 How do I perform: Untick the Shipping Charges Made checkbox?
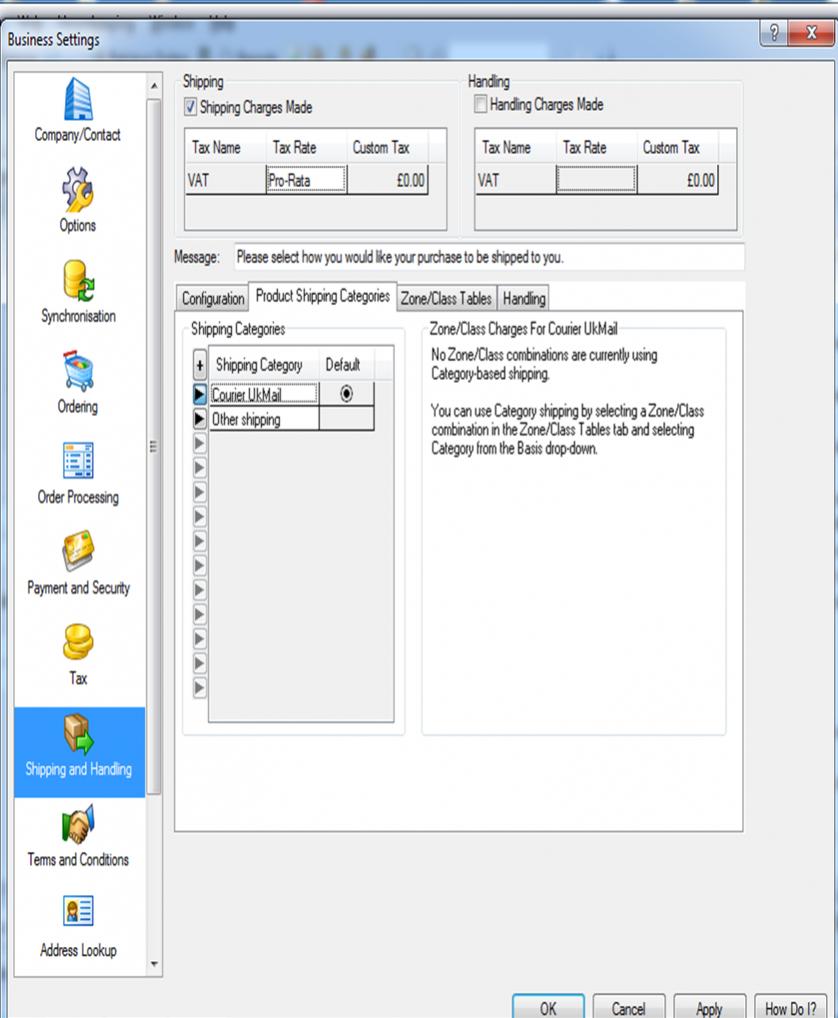click(x=191, y=107)
